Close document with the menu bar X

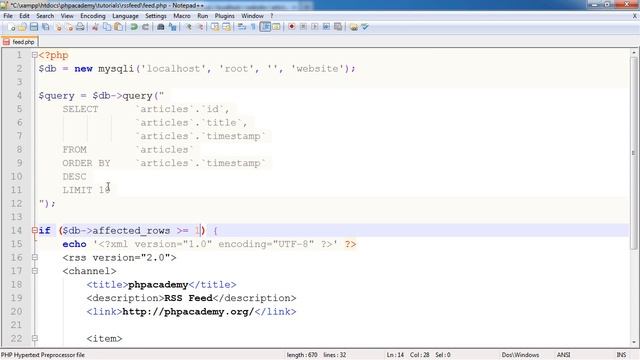635,16
